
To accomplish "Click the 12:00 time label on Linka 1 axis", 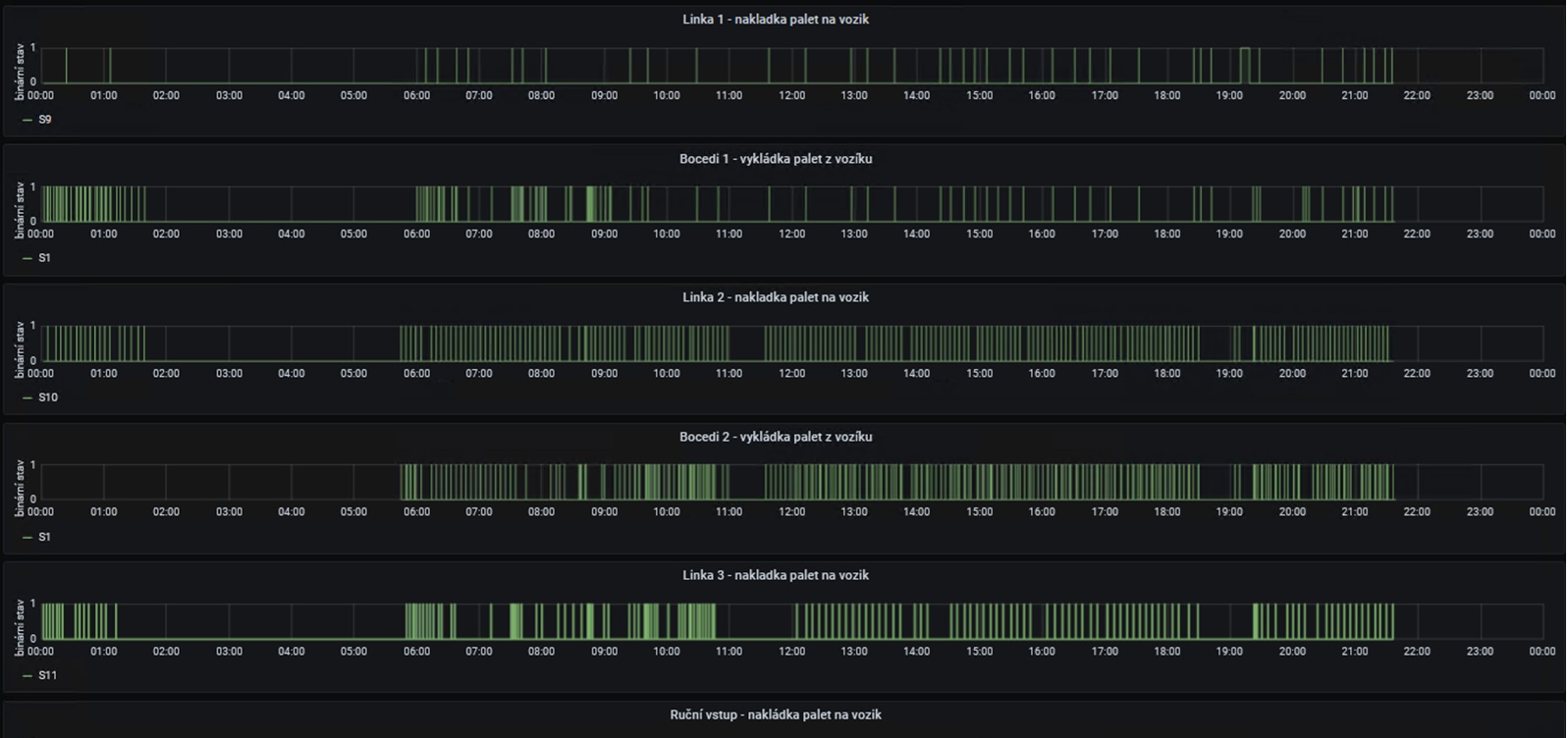I will click(791, 95).
